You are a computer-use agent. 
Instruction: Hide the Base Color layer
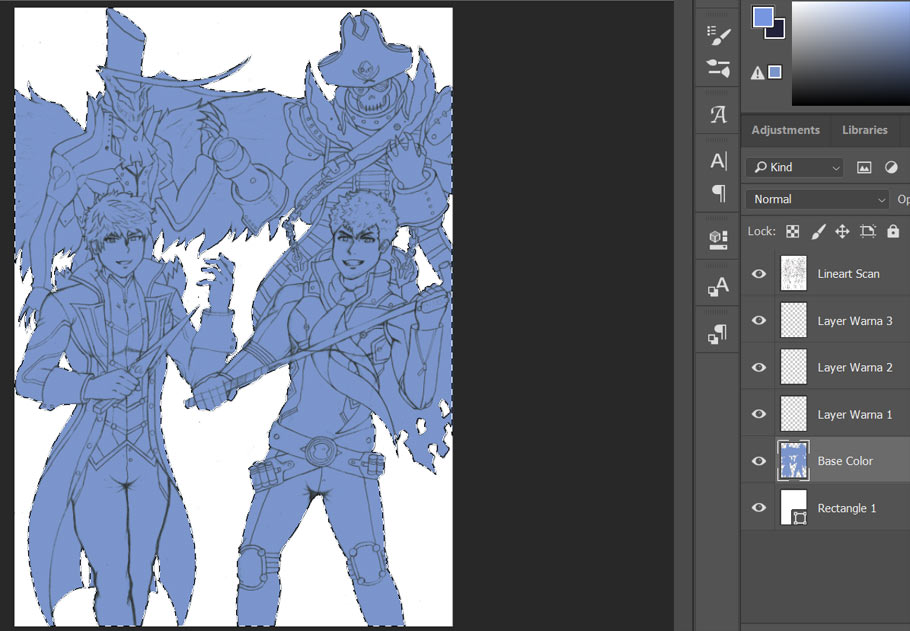759,461
